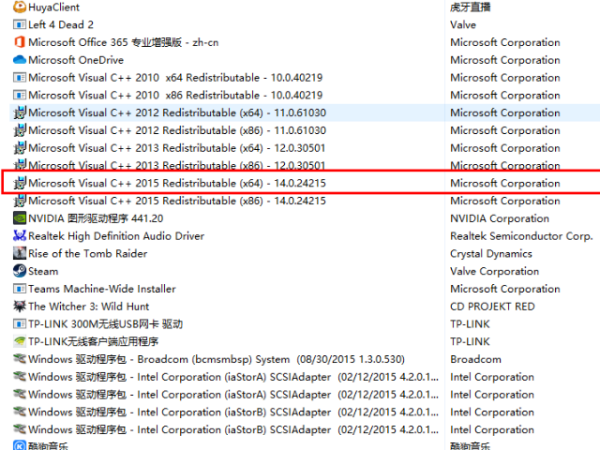Select Rise of the Tomb Raider entry
This screenshot has height=450, width=600.
click(x=88, y=253)
